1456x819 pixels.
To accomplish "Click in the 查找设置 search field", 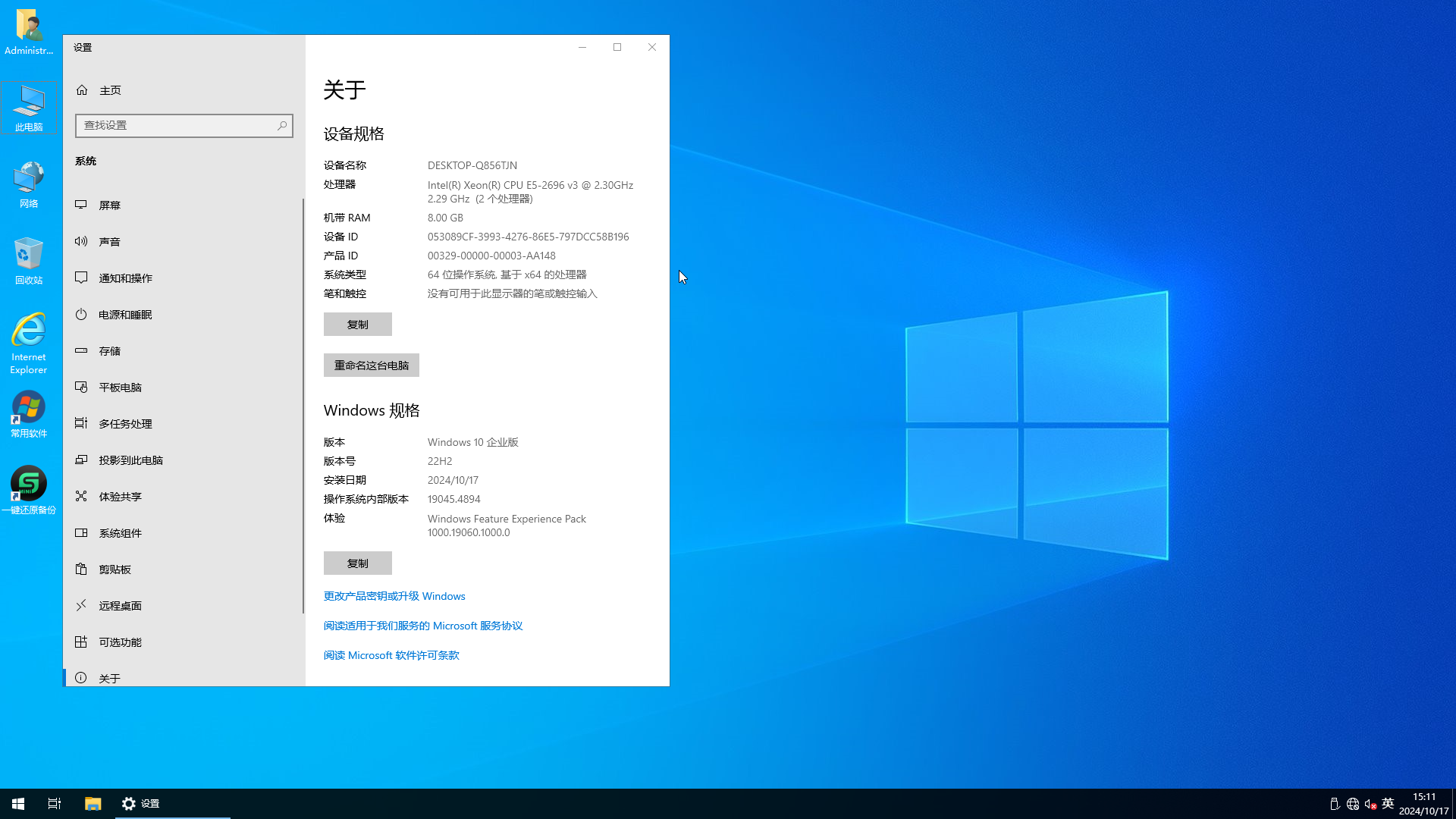I will pyautogui.click(x=184, y=125).
